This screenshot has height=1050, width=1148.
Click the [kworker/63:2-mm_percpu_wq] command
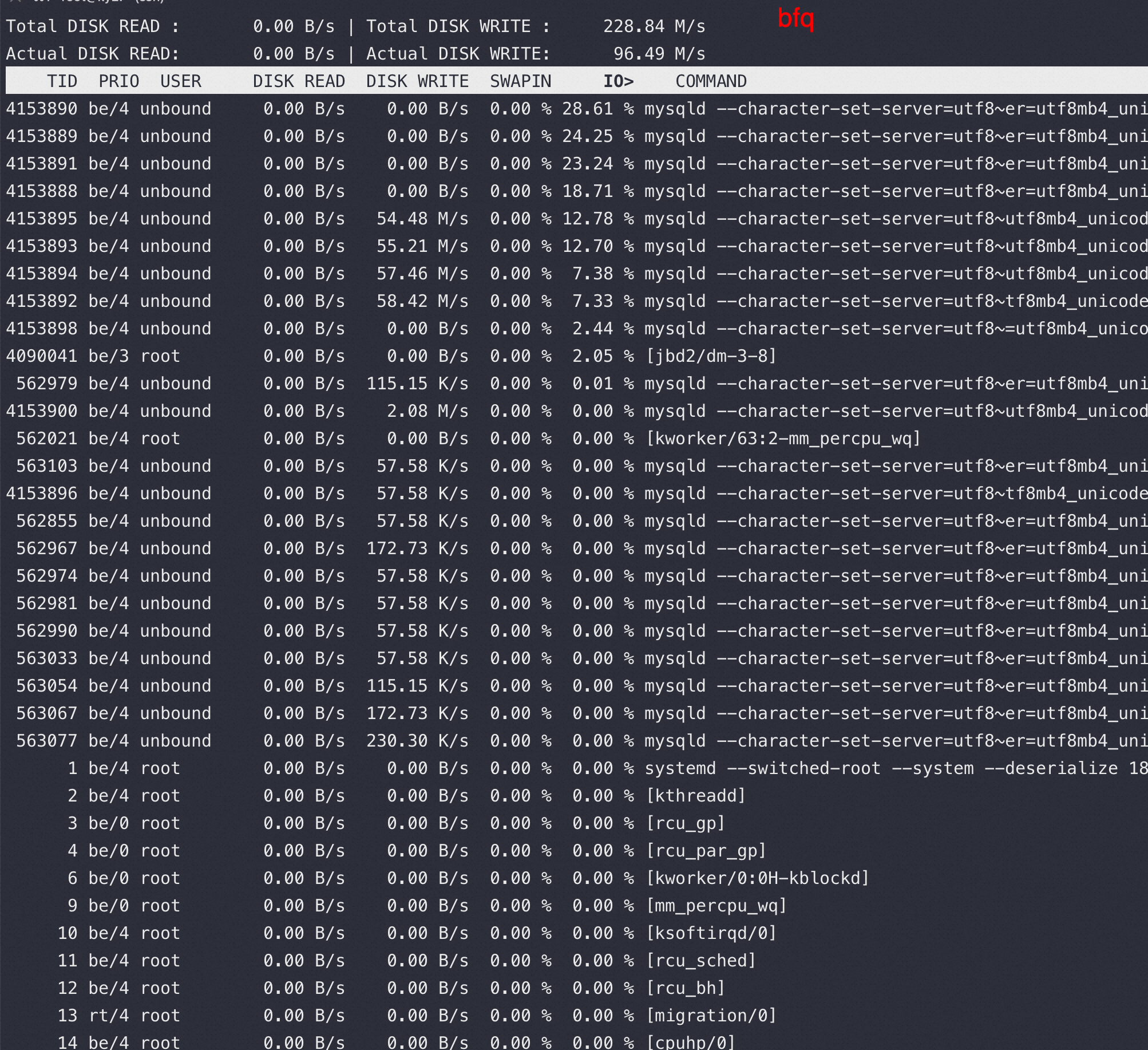point(783,439)
